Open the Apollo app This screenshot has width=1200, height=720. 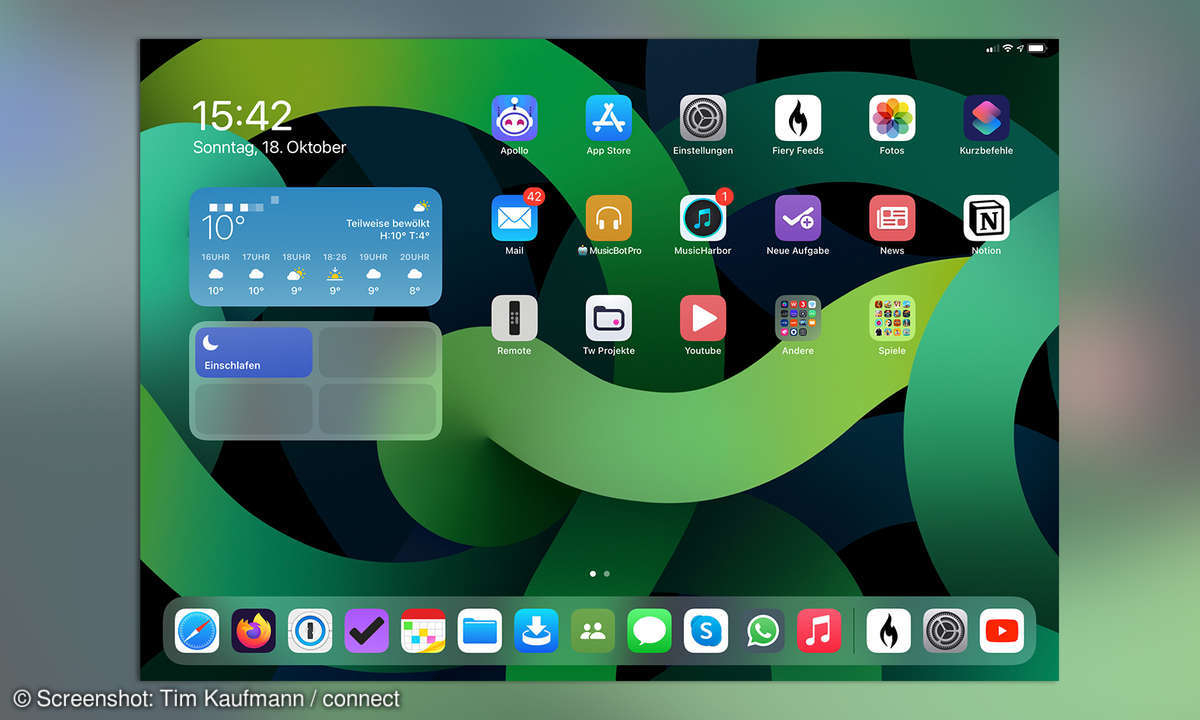(514, 118)
